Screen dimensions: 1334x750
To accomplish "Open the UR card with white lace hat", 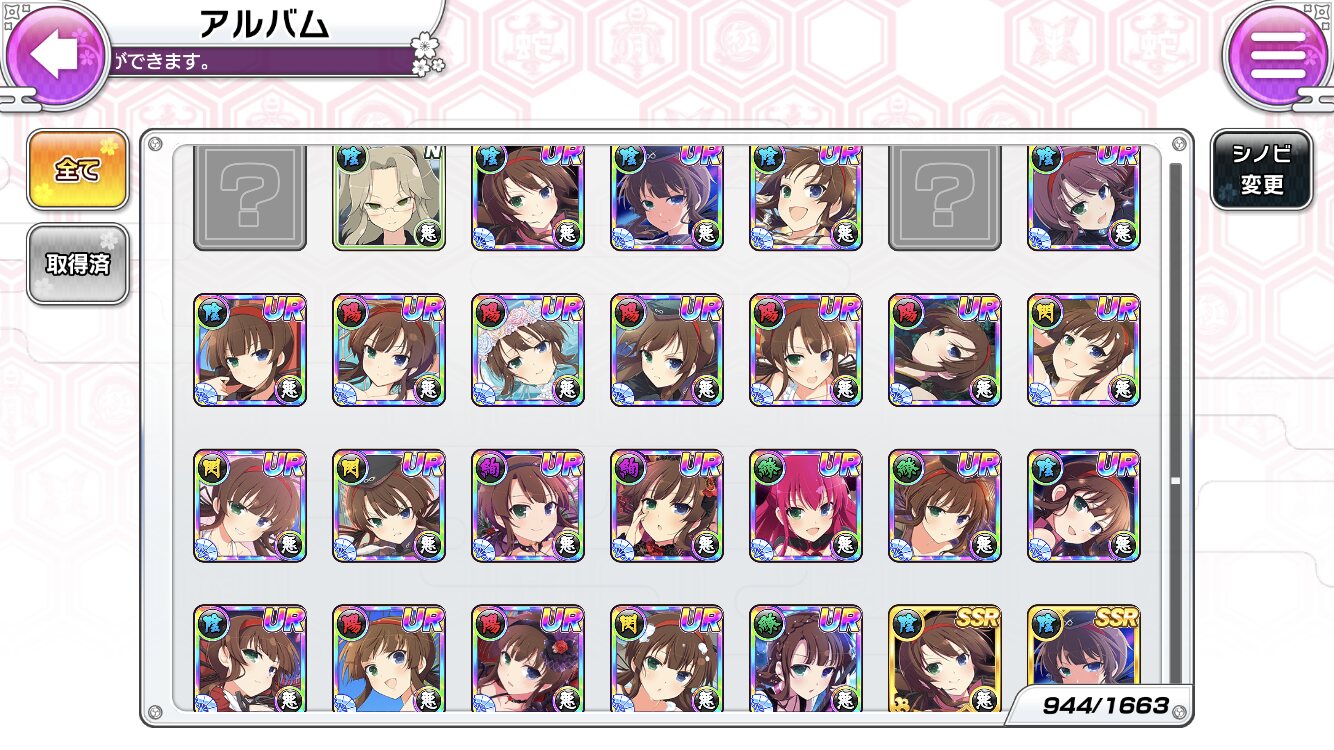I will tap(527, 350).
